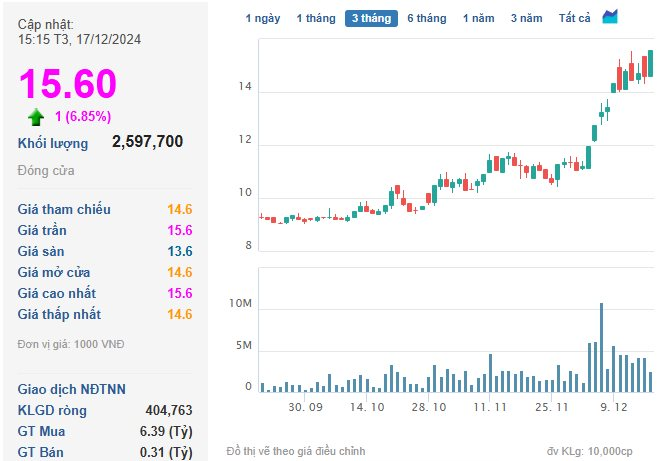Click the Khối lượng label
This screenshot has width=663, height=461.
(53, 143)
